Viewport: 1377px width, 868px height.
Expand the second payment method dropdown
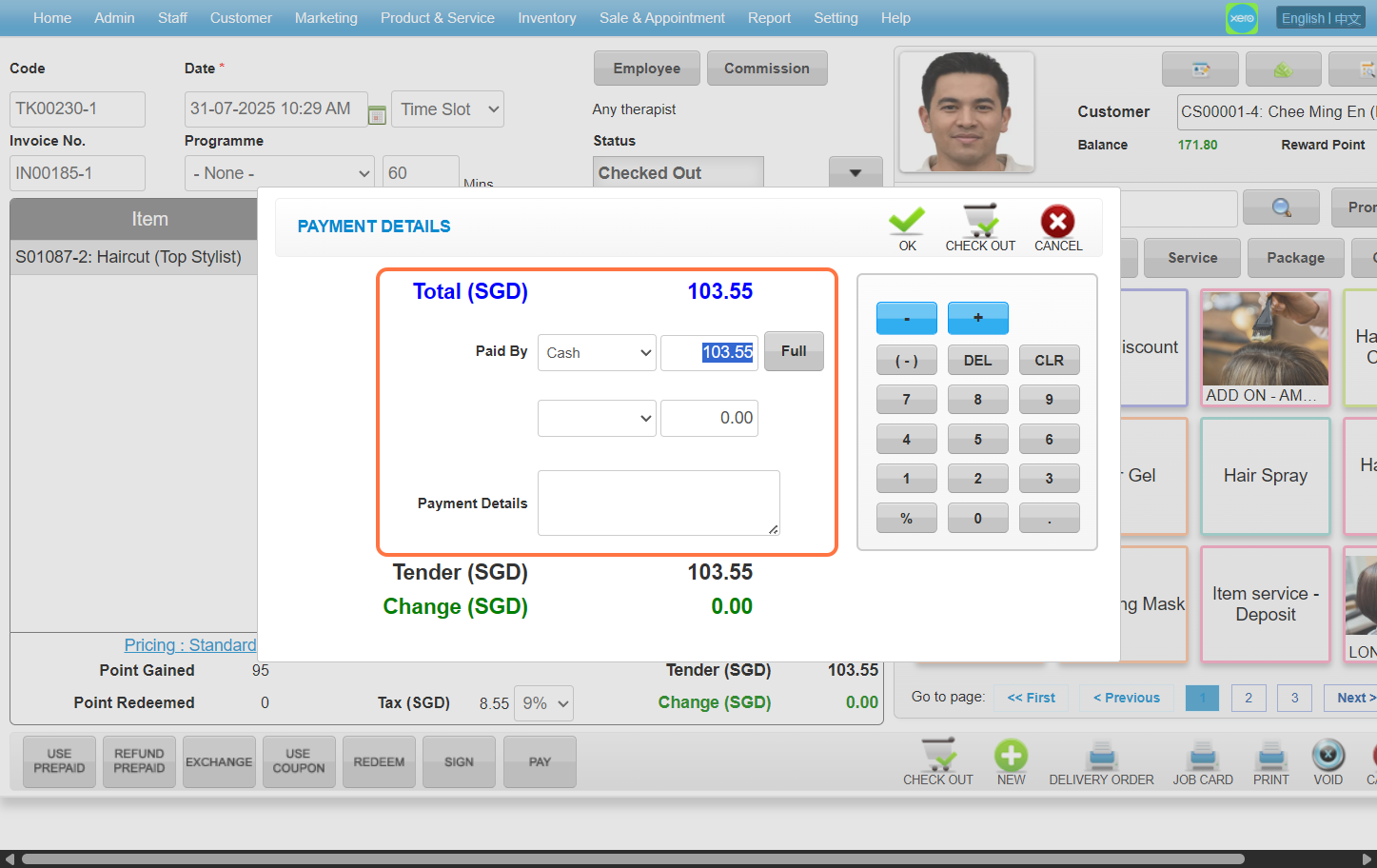(597, 419)
